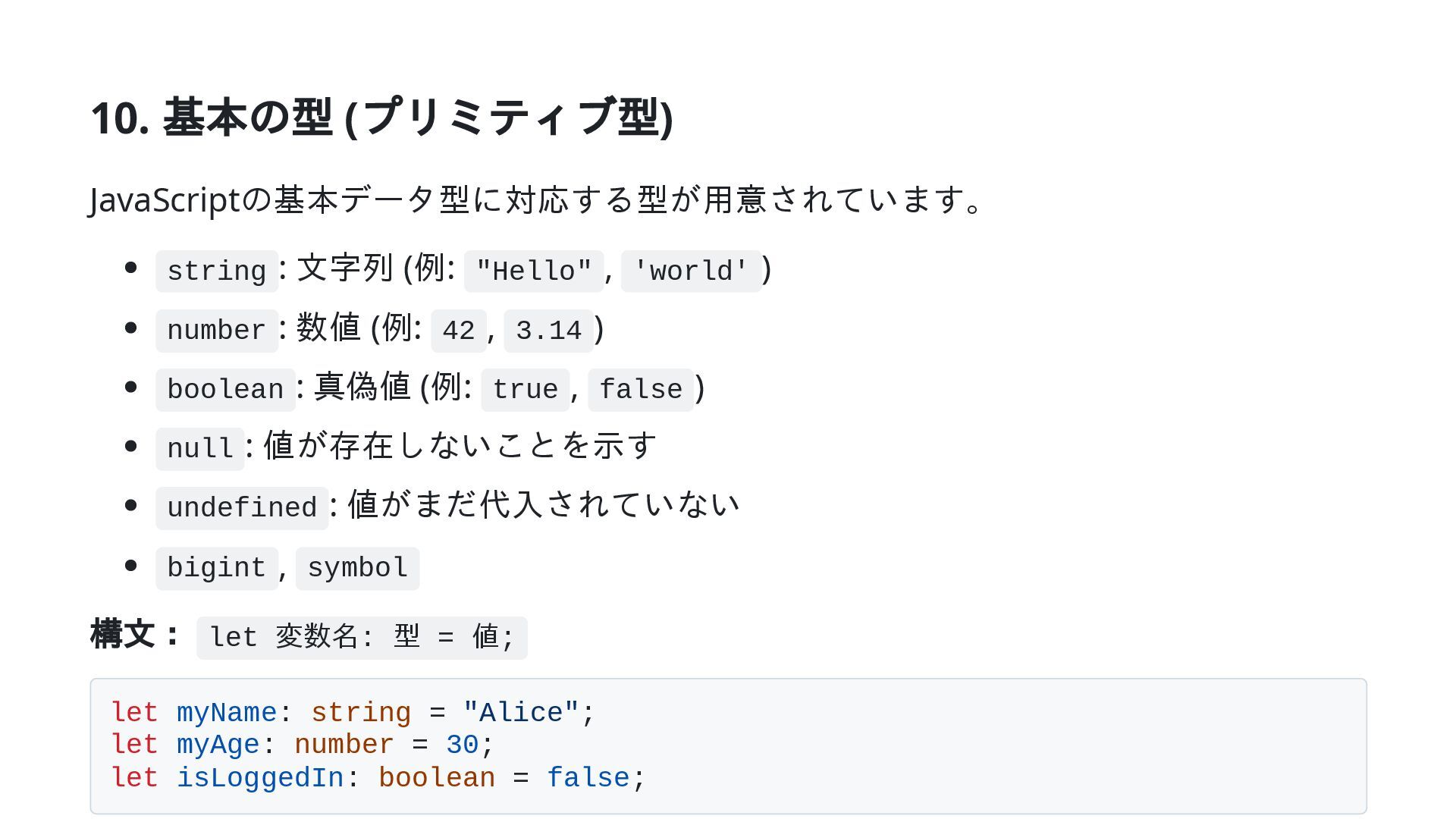
Task: Click the syntax snippet "let 変数名: 型 = 値;"
Action: click(x=362, y=638)
